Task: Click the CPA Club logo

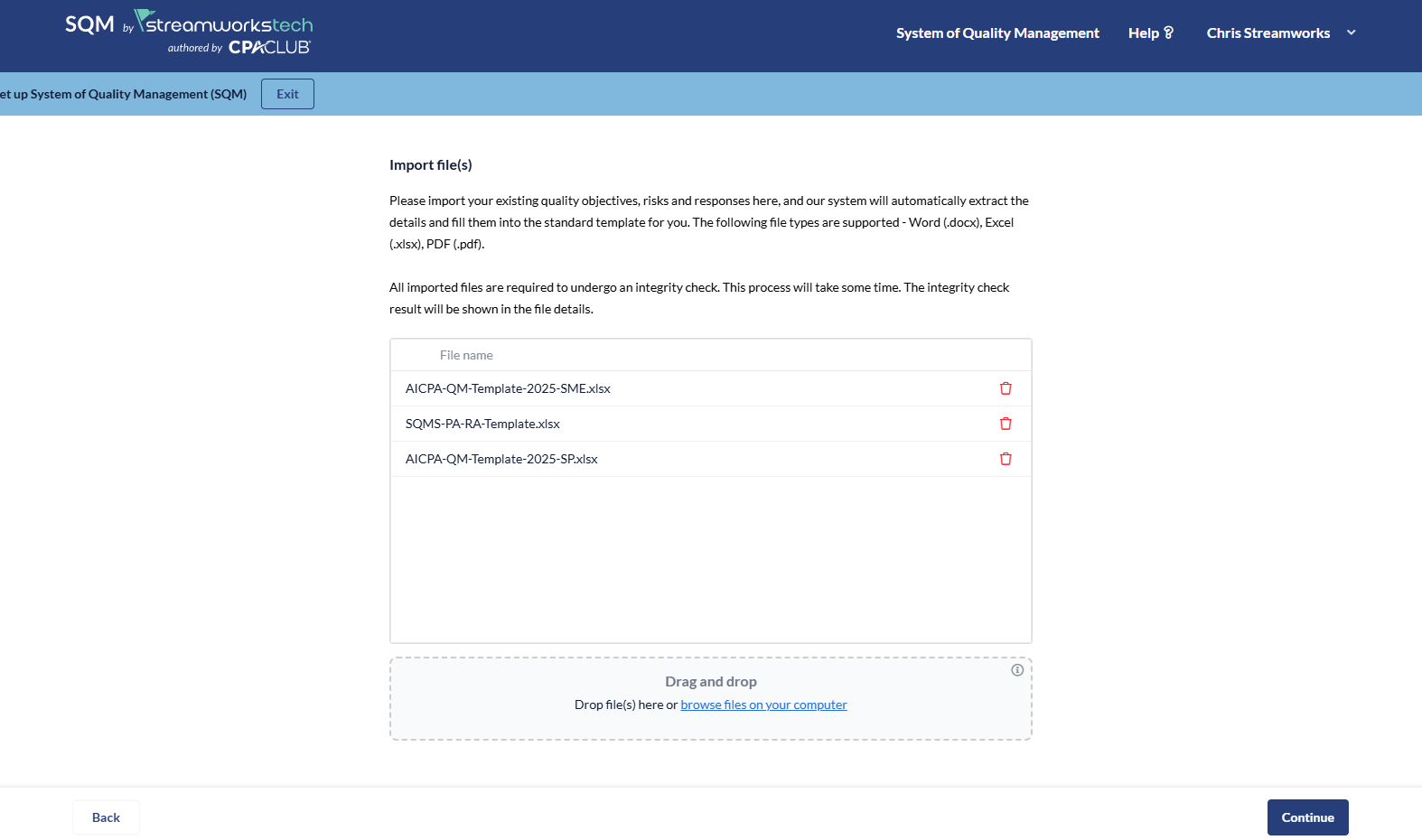Action: (x=269, y=48)
